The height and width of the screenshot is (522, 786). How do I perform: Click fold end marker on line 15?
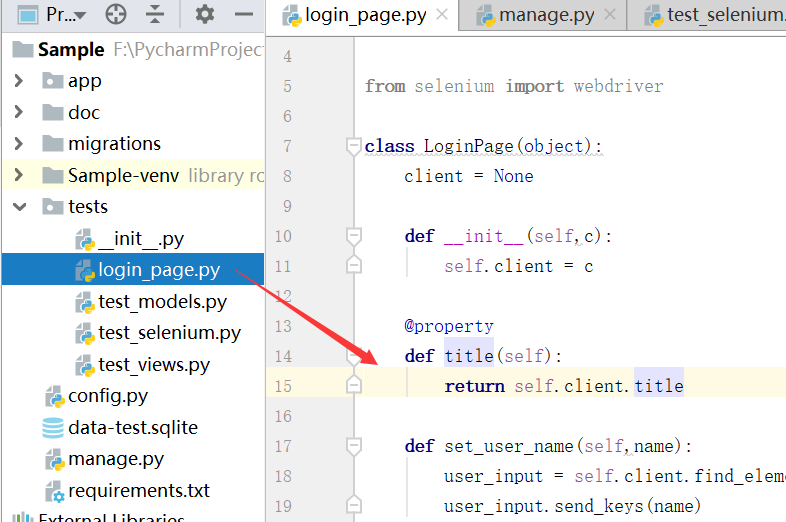353,385
